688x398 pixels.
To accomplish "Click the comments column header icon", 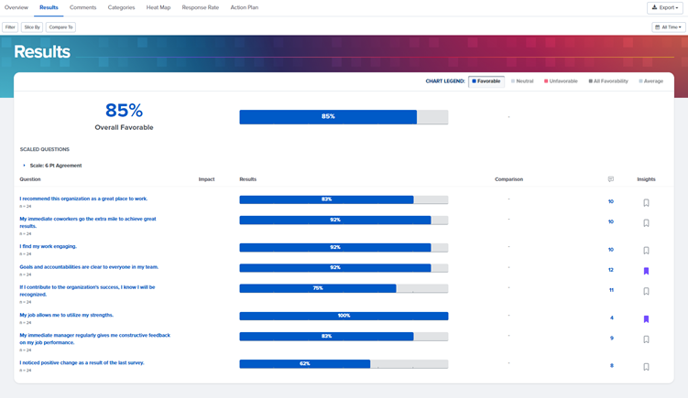I will [611, 179].
